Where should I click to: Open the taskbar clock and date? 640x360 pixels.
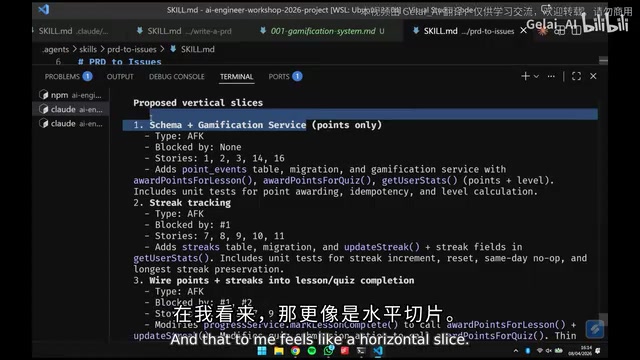click(x=580, y=351)
